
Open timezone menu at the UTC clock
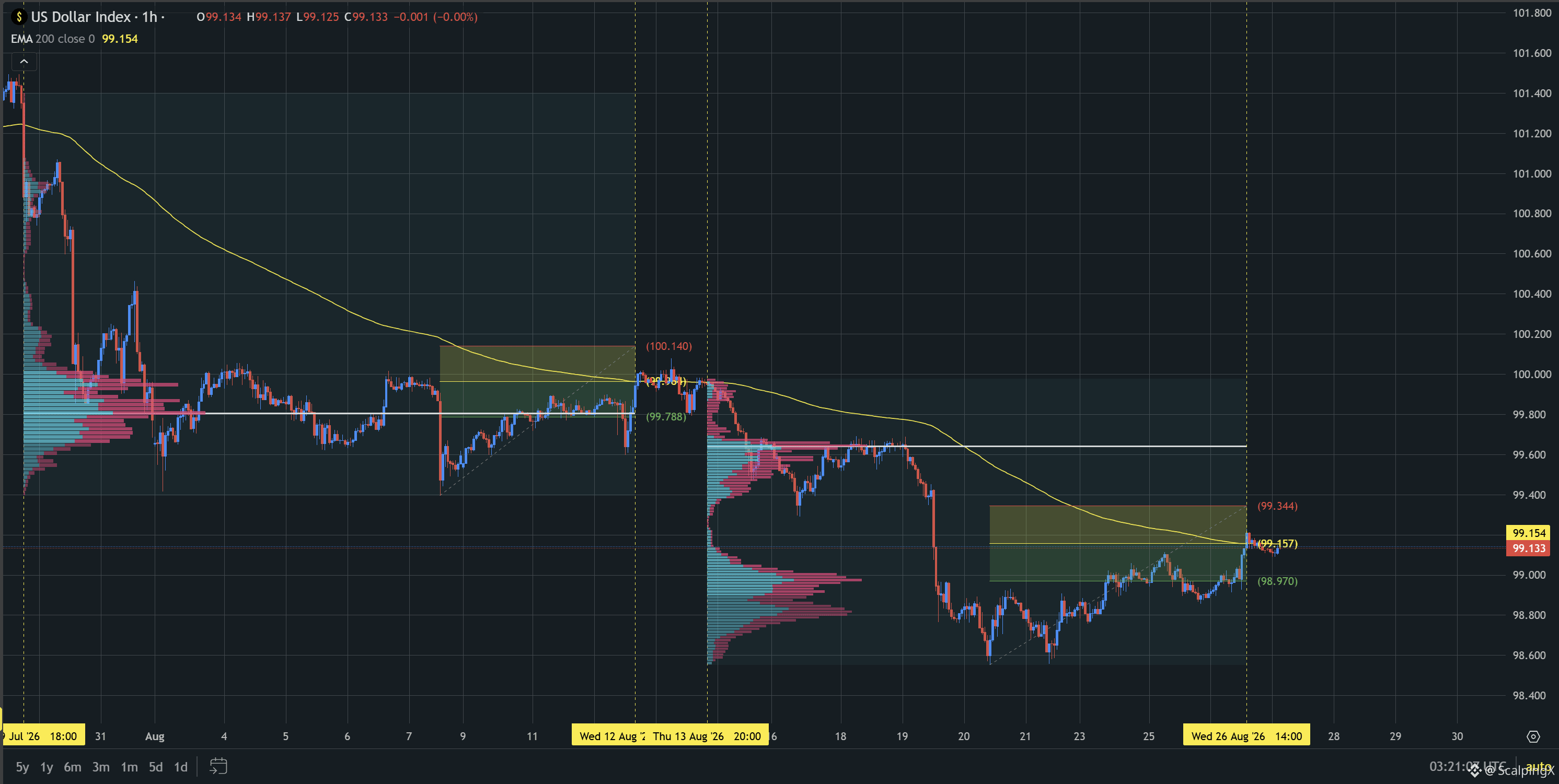[1468, 766]
